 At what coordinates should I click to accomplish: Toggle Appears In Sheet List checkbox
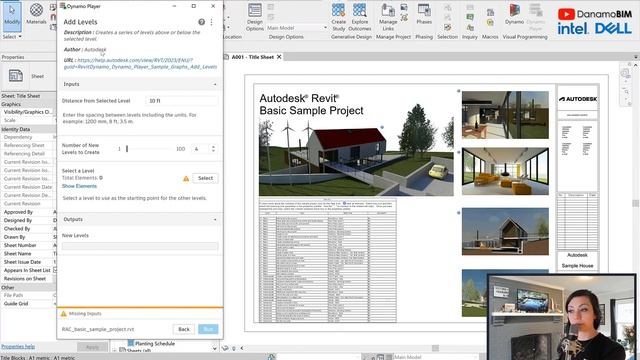55,270
